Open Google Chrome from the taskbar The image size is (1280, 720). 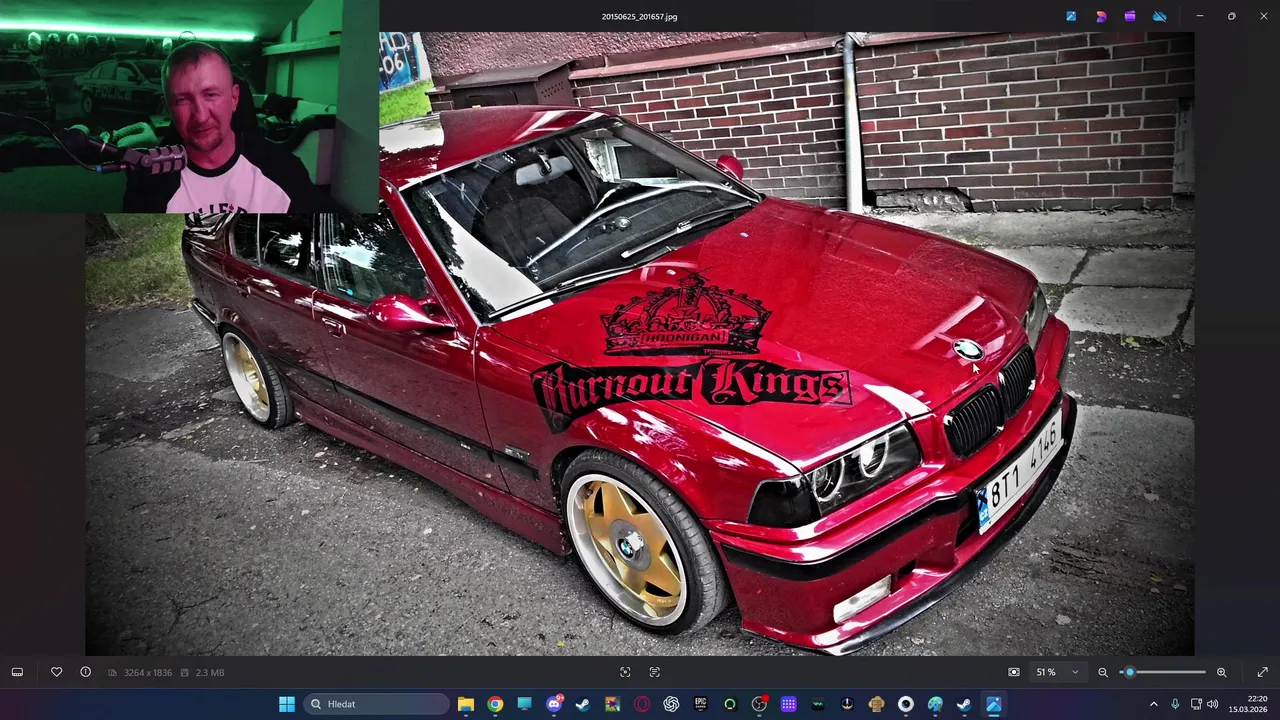(495, 704)
